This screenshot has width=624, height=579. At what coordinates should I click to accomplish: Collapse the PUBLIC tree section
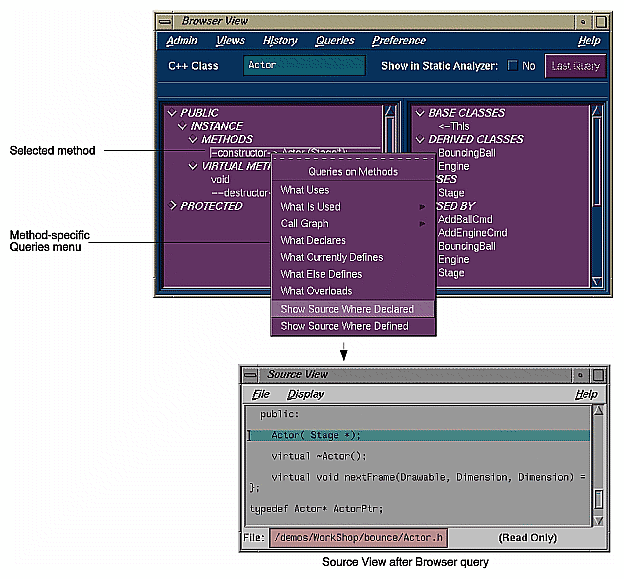(172, 113)
